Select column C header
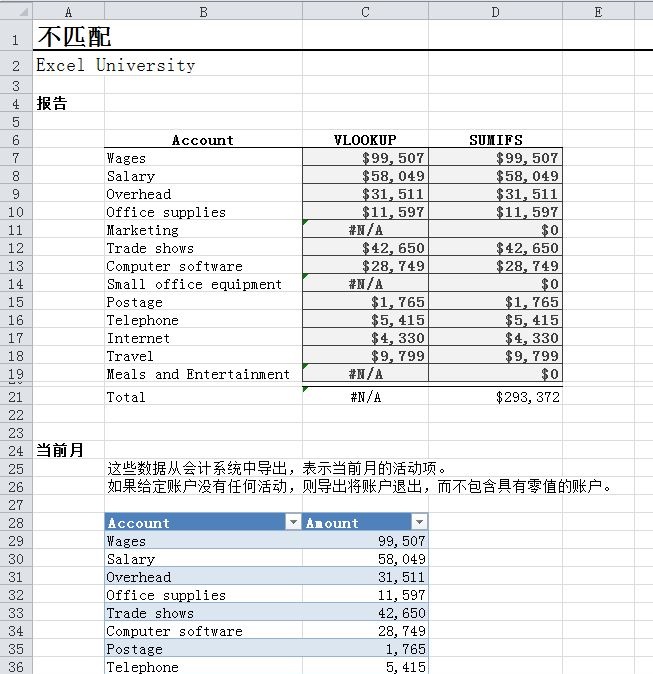 365,12
